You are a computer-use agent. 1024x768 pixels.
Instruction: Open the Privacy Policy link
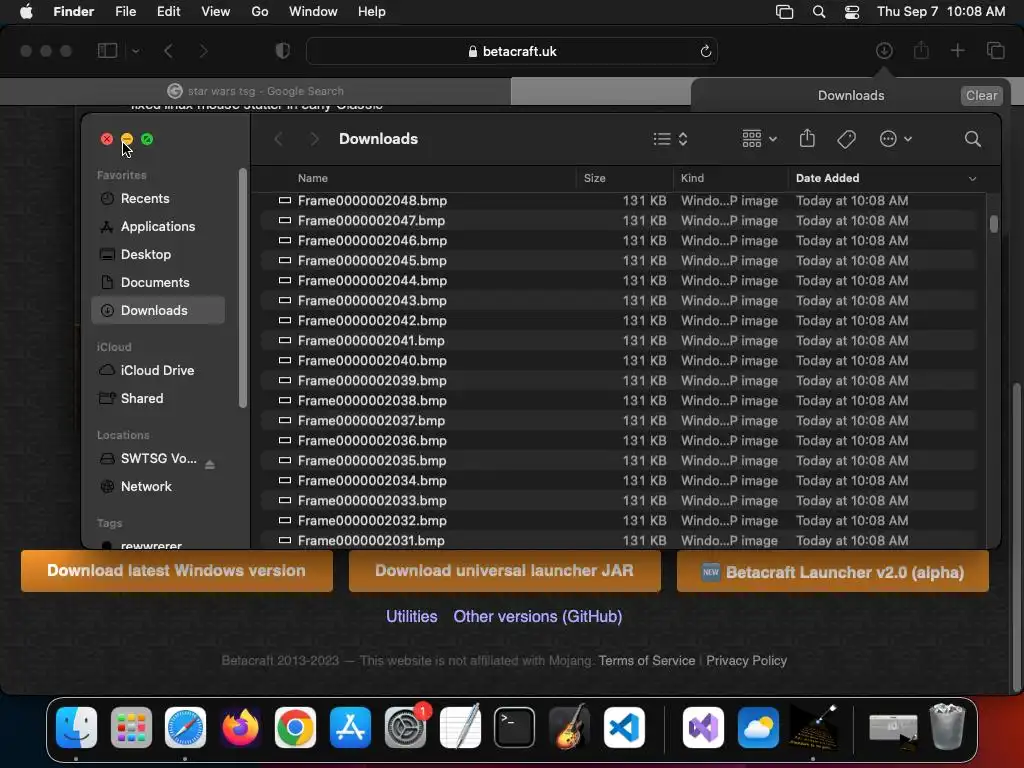(746, 661)
